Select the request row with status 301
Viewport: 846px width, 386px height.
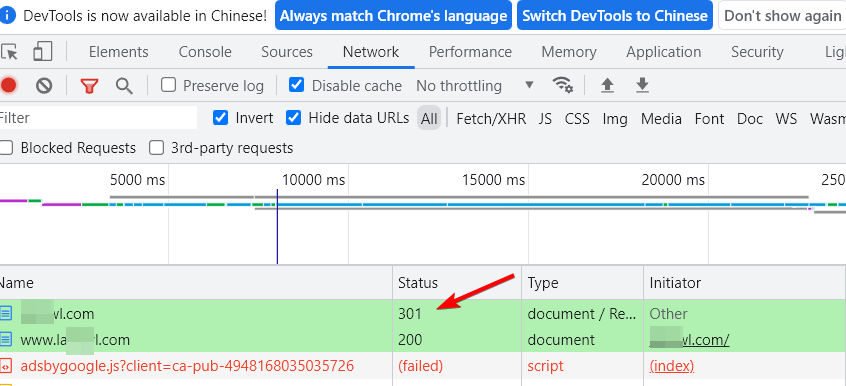click(x=423, y=313)
